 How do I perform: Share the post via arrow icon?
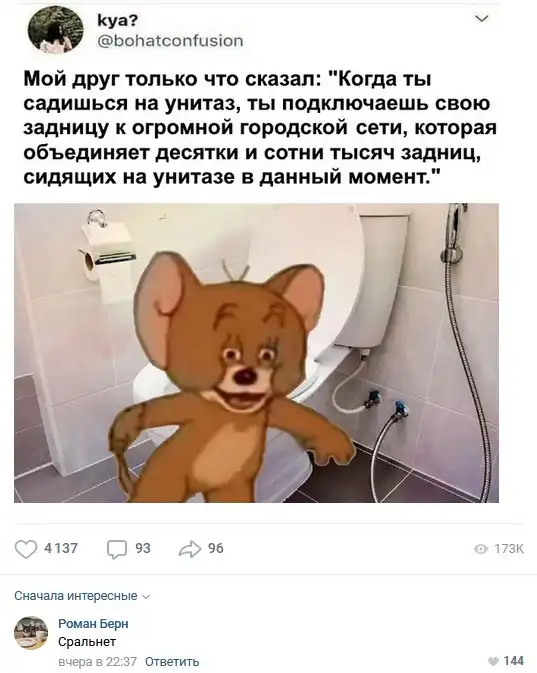tap(190, 549)
